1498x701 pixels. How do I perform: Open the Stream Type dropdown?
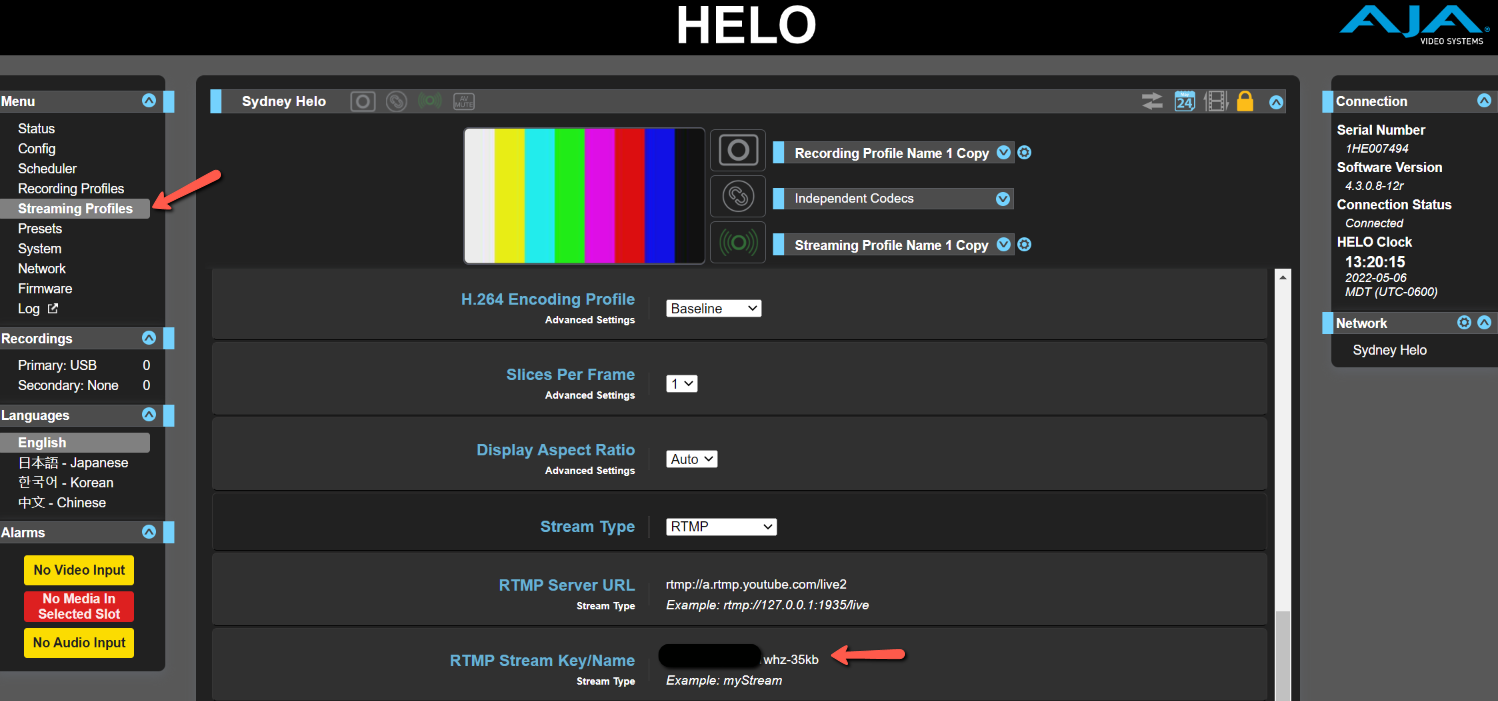(x=722, y=527)
